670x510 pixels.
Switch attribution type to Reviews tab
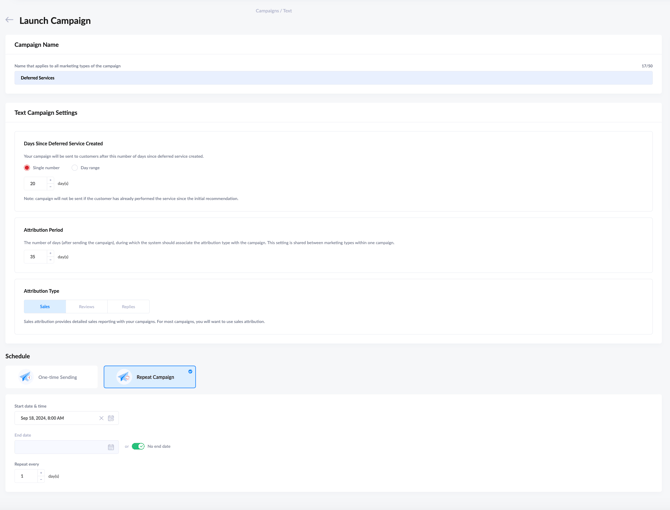(86, 307)
